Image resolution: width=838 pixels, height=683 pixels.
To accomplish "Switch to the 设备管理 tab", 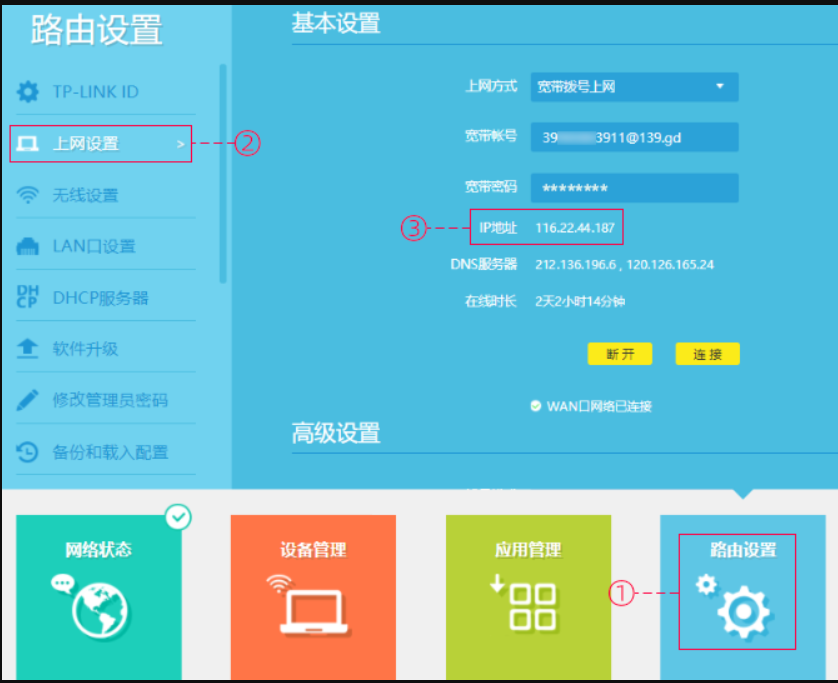I will (x=313, y=597).
